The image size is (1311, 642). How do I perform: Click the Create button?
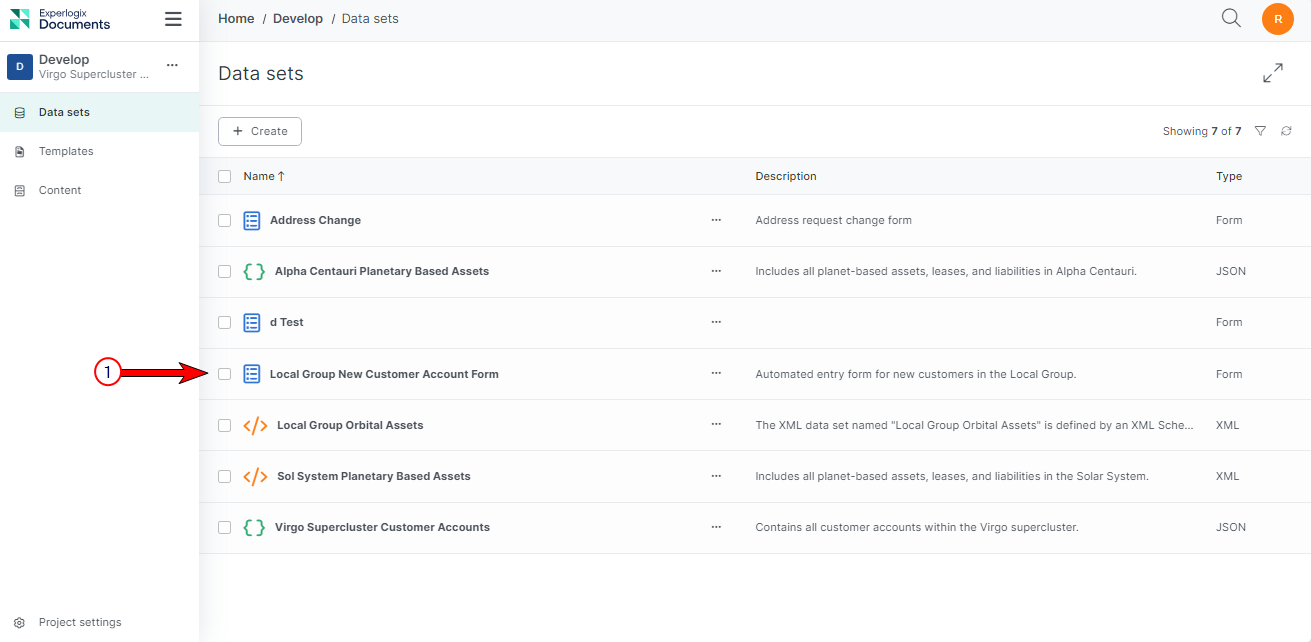point(260,131)
